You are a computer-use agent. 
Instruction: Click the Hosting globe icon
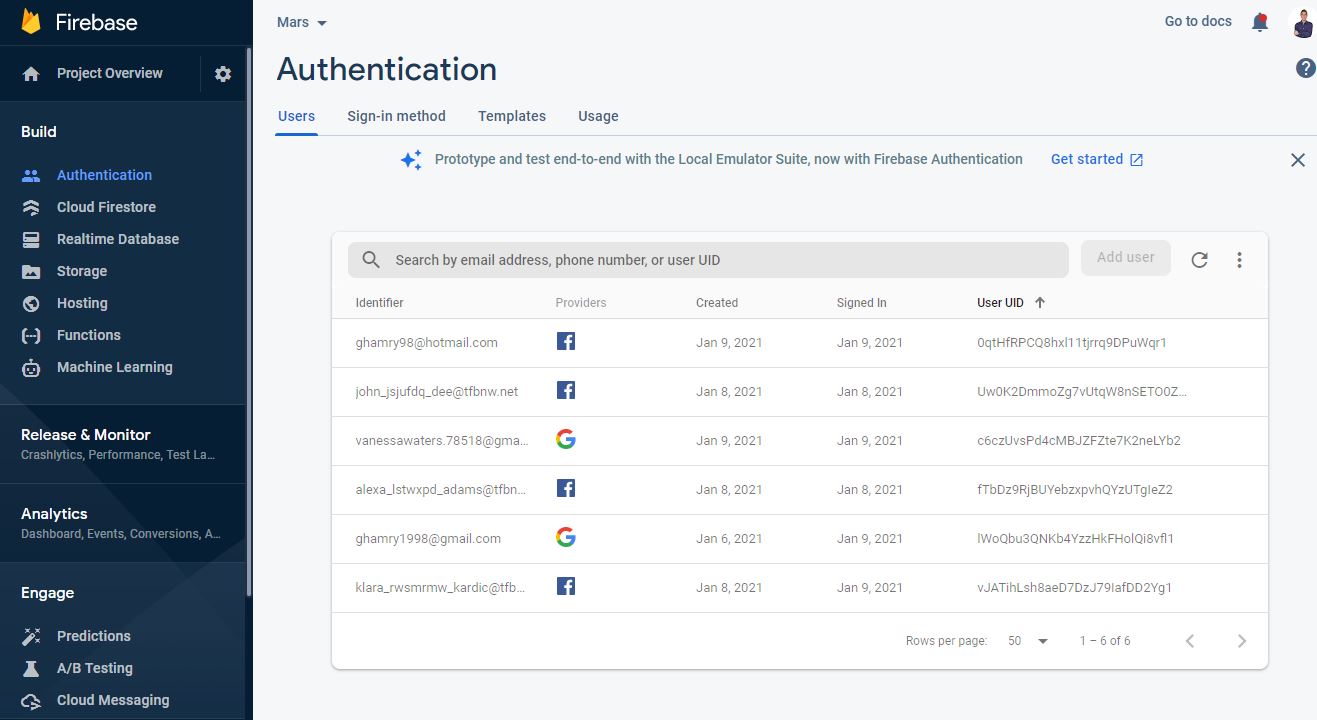[31, 303]
